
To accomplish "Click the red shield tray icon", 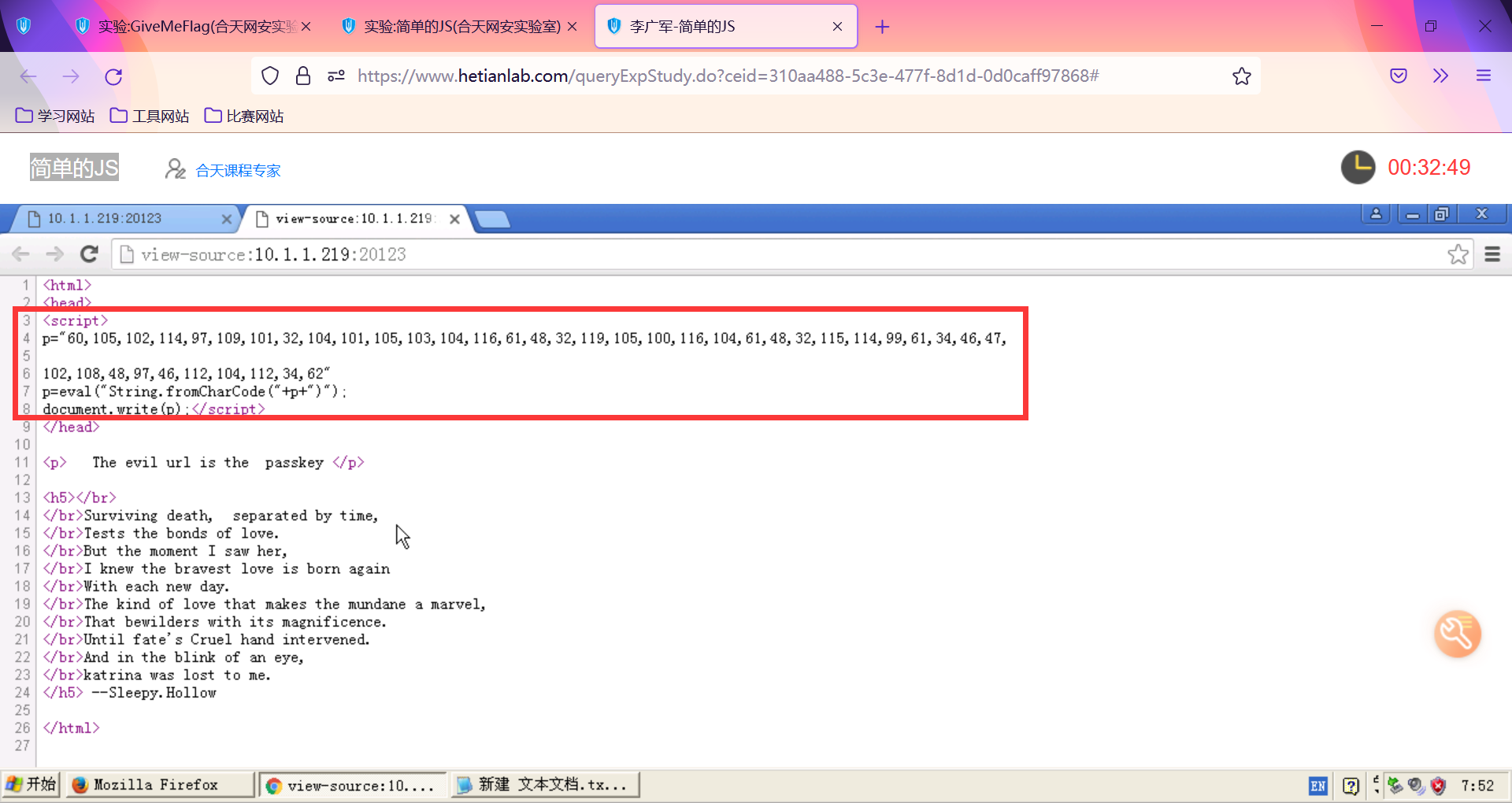I will [x=1439, y=786].
